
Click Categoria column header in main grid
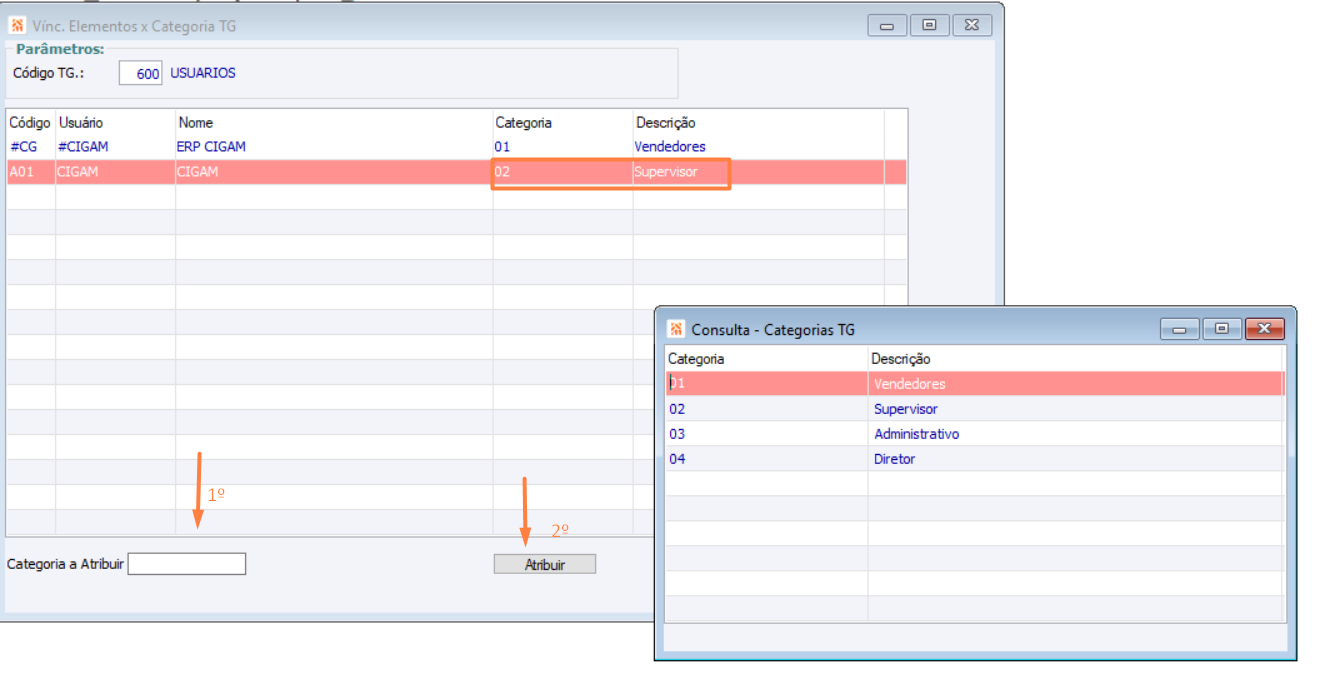coord(524,122)
